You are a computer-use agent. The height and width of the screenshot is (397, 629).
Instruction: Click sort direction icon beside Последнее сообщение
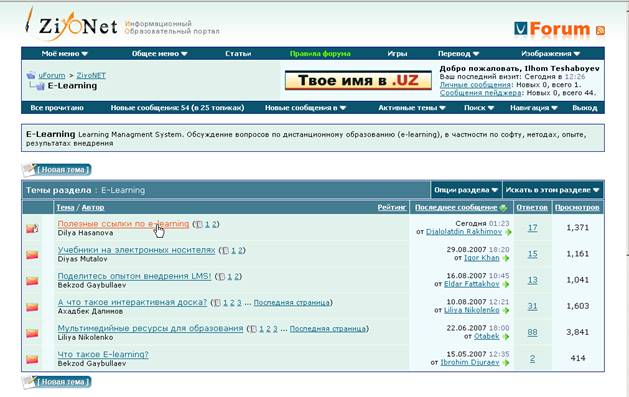[503, 208]
